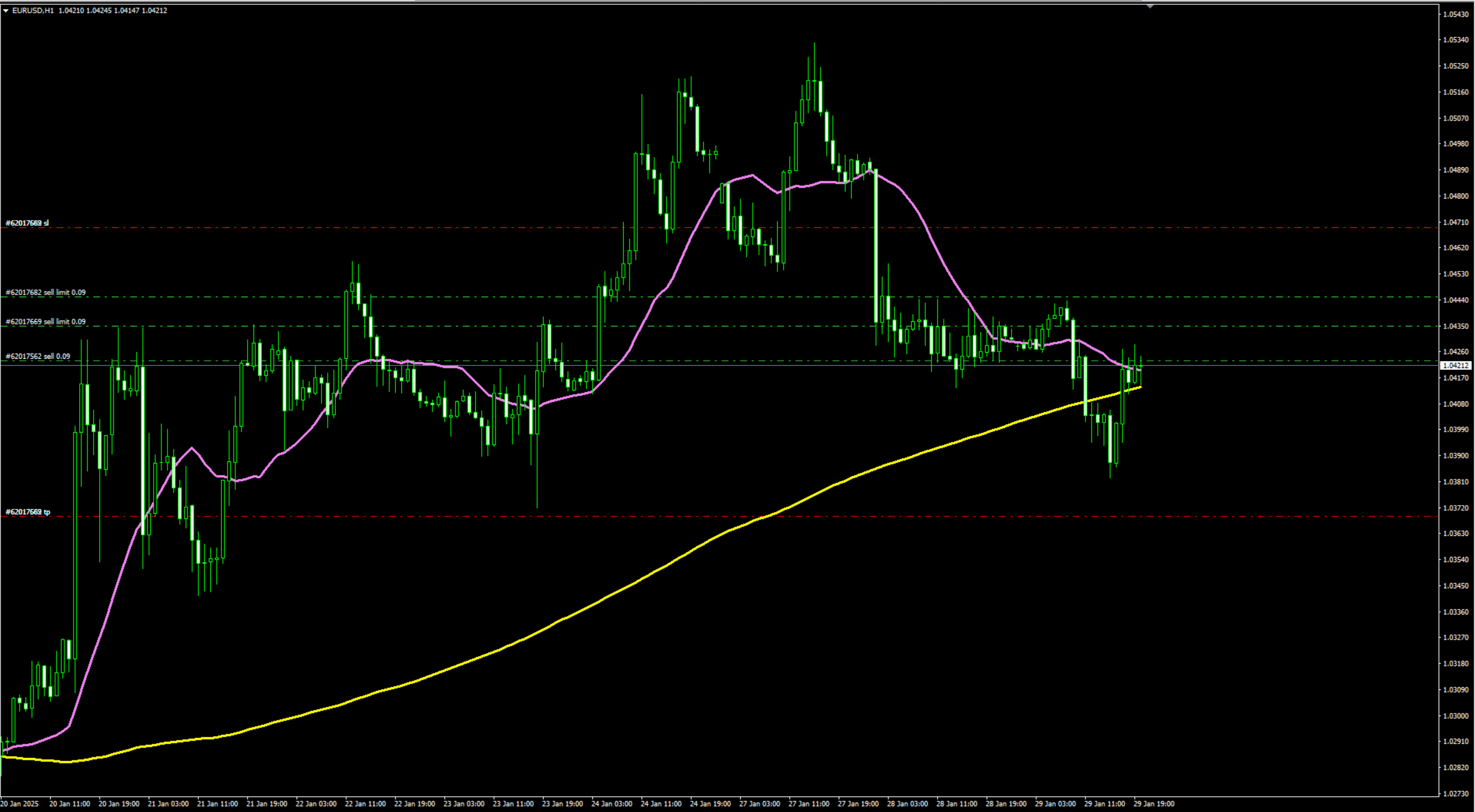Screen dimensions: 1475x812
Task: Click the OHLC values in chart header
Action: point(113,11)
